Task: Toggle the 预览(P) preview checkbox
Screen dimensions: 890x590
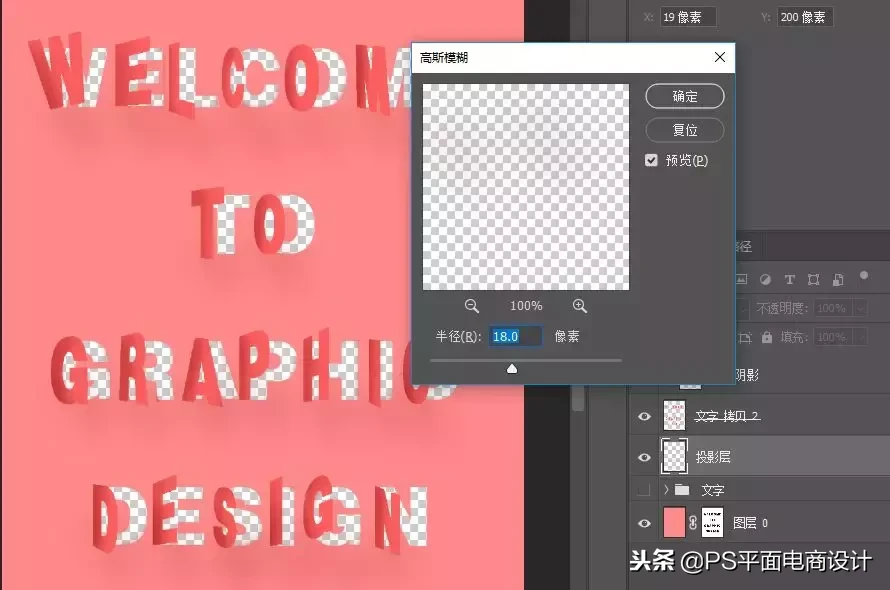Action: click(x=651, y=161)
